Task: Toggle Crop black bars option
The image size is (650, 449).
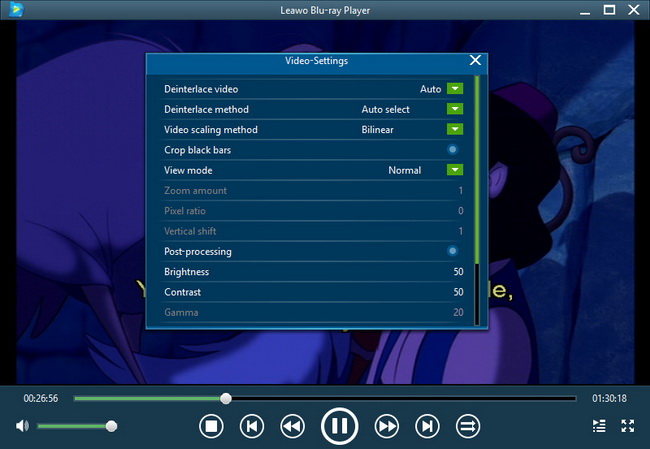Action: tap(453, 150)
